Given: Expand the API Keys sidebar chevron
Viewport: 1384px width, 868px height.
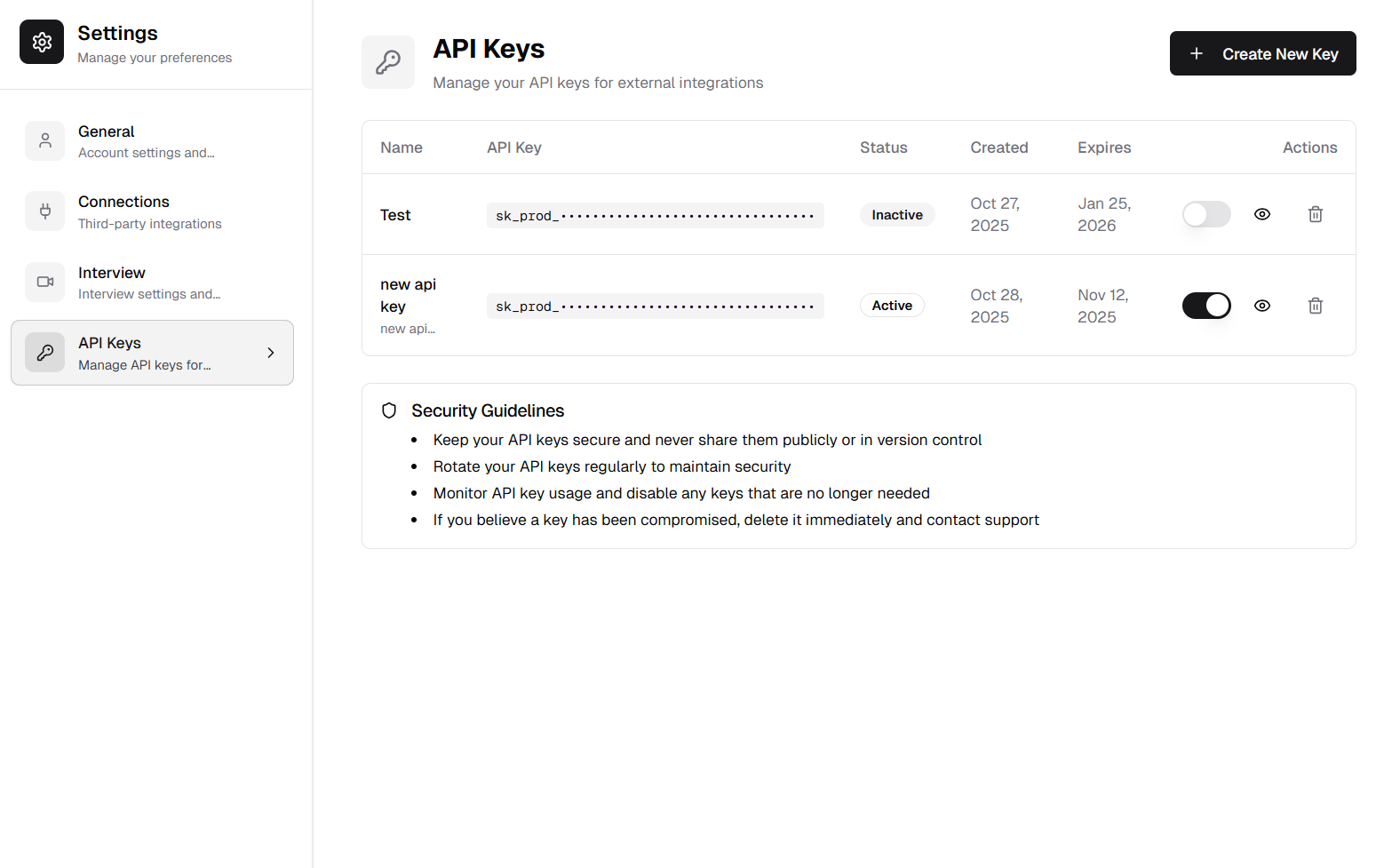Looking at the screenshot, I should 271,352.
